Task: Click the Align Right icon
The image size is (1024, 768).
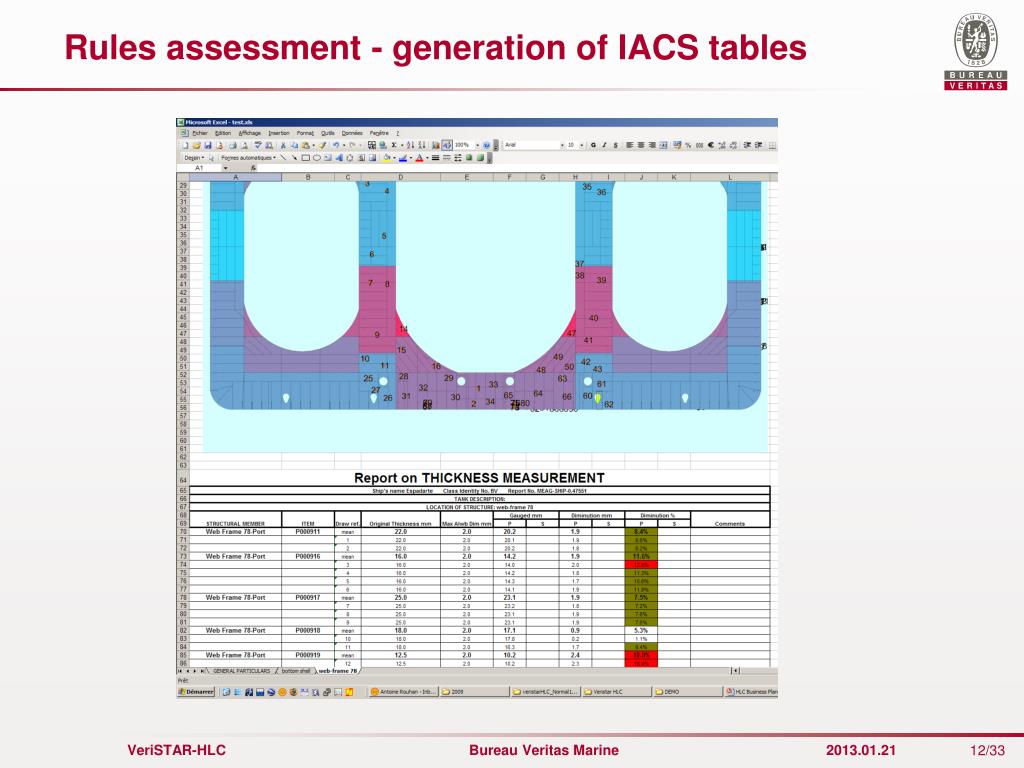Action: 652,145
